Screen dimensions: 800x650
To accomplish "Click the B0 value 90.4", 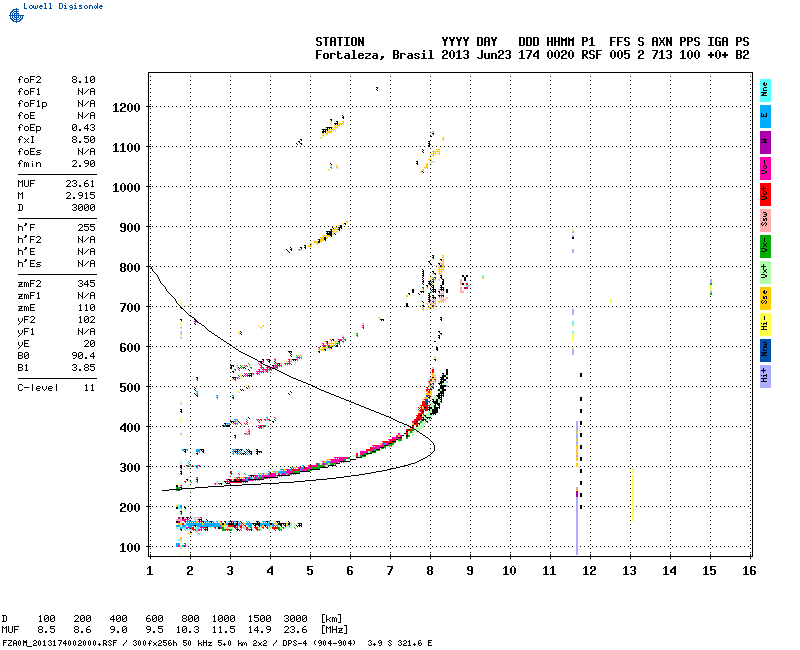I will click(x=83, y=356).
